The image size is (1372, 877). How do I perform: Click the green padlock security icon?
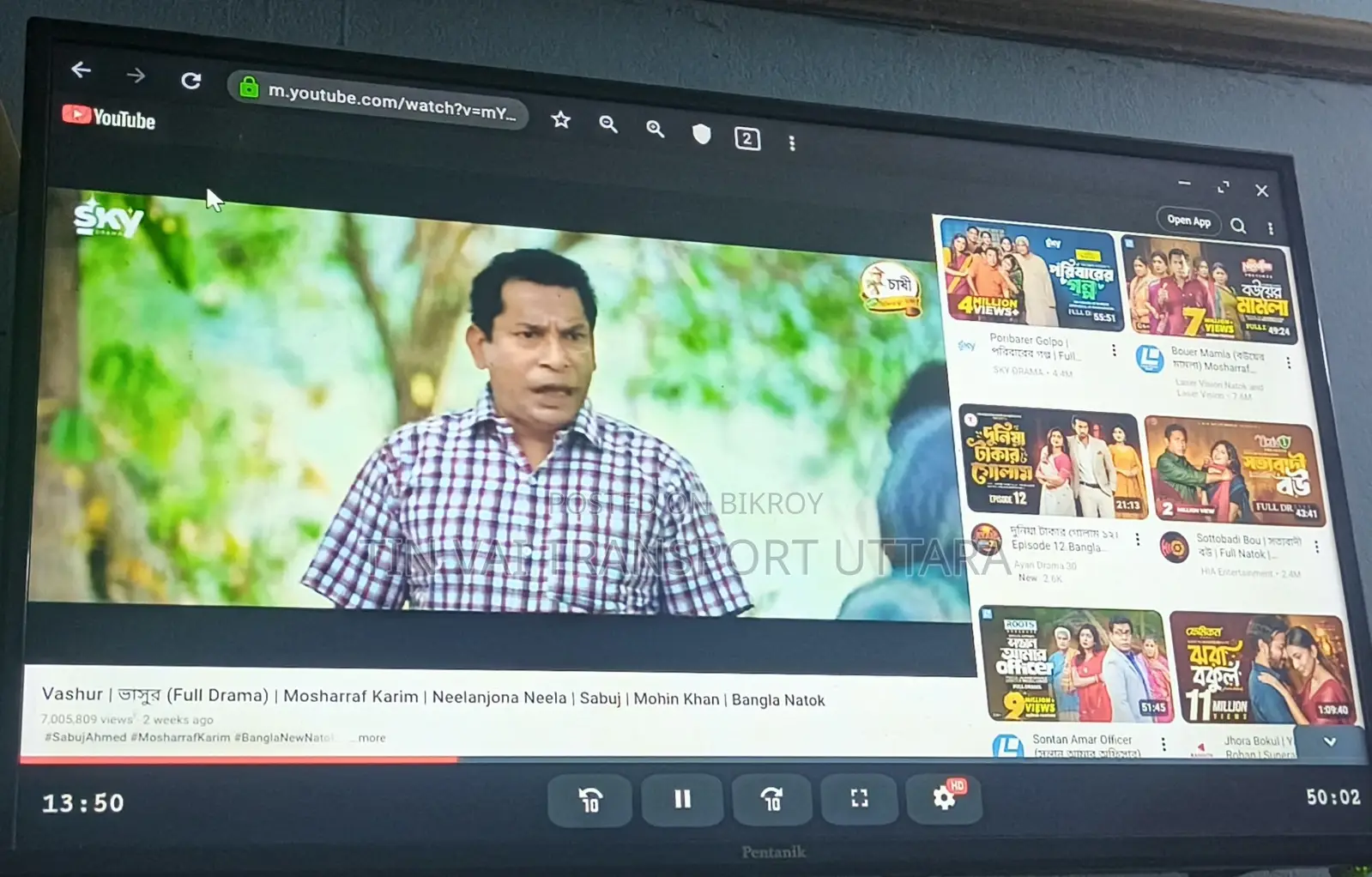[x=249, y=87]
